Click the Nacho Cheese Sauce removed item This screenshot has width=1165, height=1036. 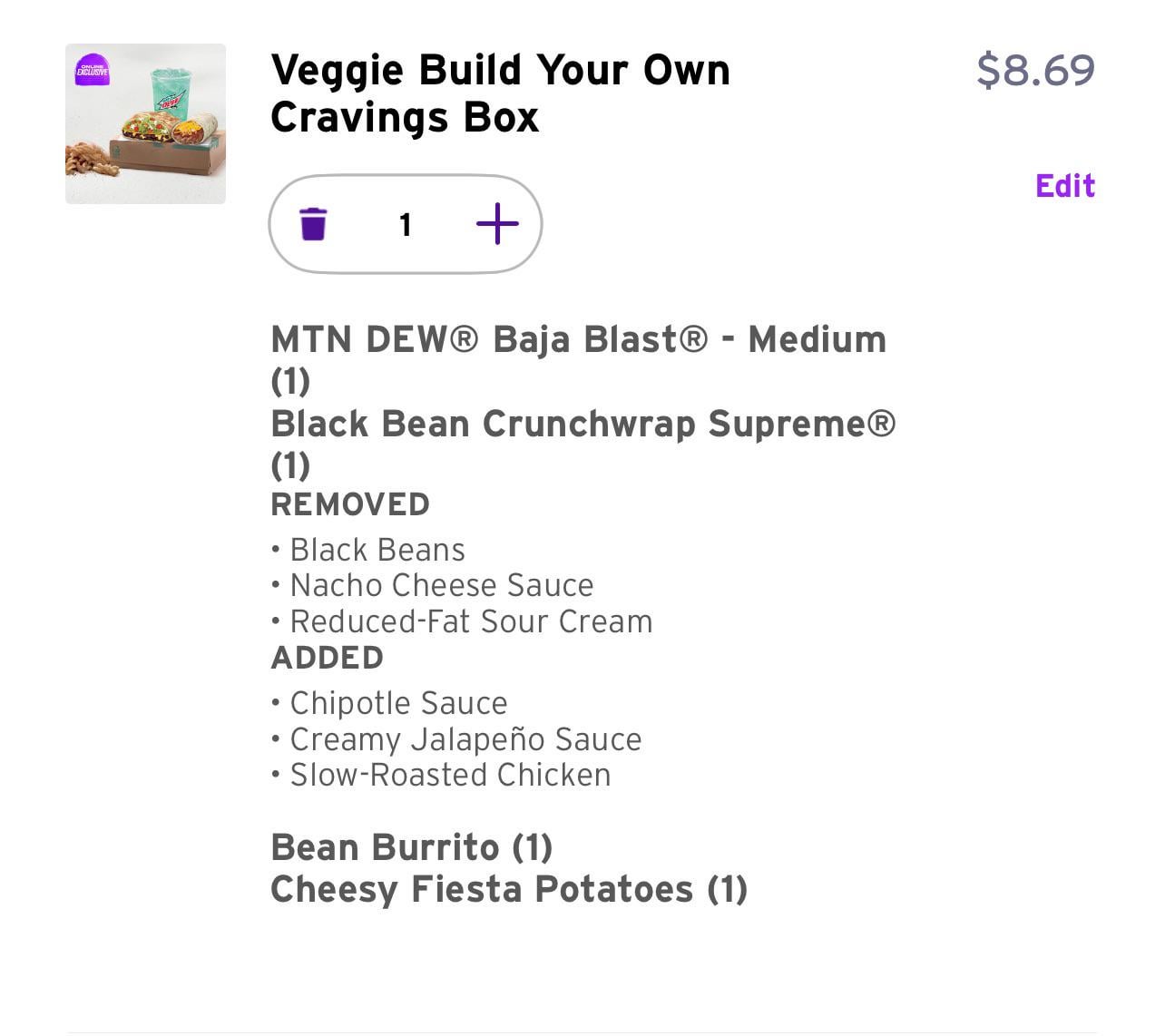(441, 585)
